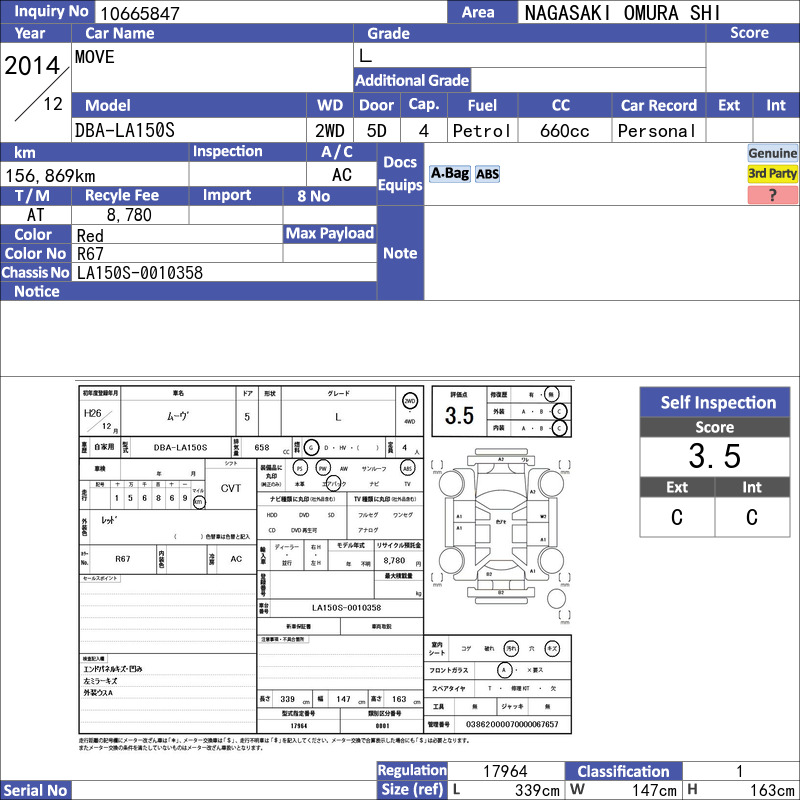Viewport: 800px width, 800px height.
Task: Select the yellow 3rd Party tag
Action: (x=772, y=173)
